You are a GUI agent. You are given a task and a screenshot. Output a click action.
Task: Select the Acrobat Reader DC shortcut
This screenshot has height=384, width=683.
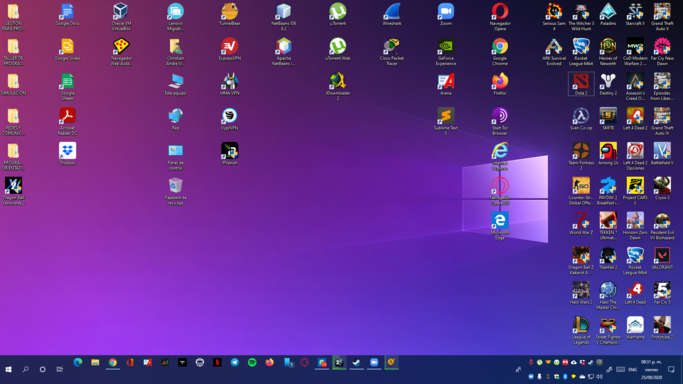[68, 122]
